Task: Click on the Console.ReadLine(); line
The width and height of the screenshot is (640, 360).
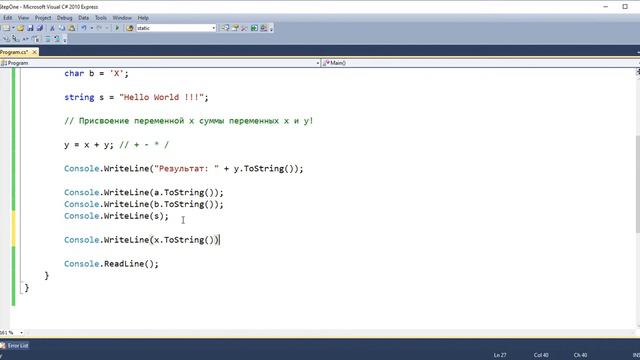Action: click(111, 264)
